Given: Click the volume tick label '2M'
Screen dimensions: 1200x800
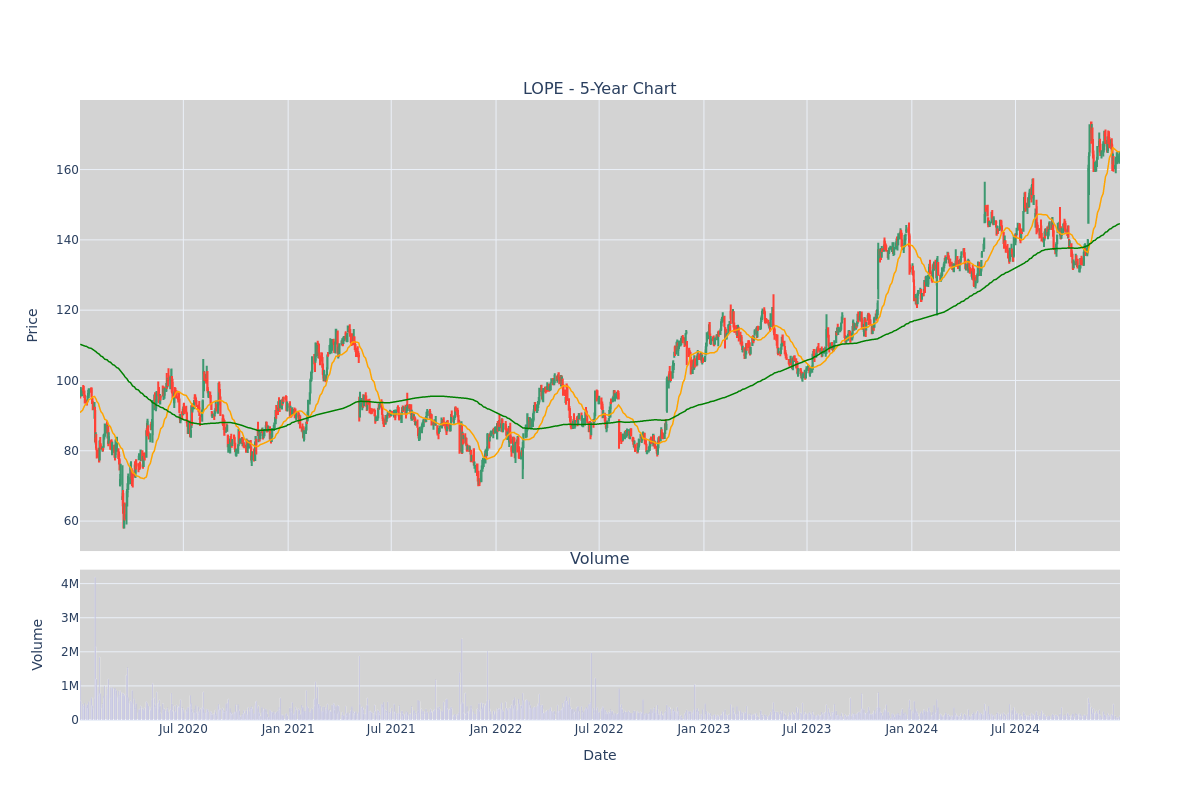Looking at the screenshot, I should (x=70, y=652).
